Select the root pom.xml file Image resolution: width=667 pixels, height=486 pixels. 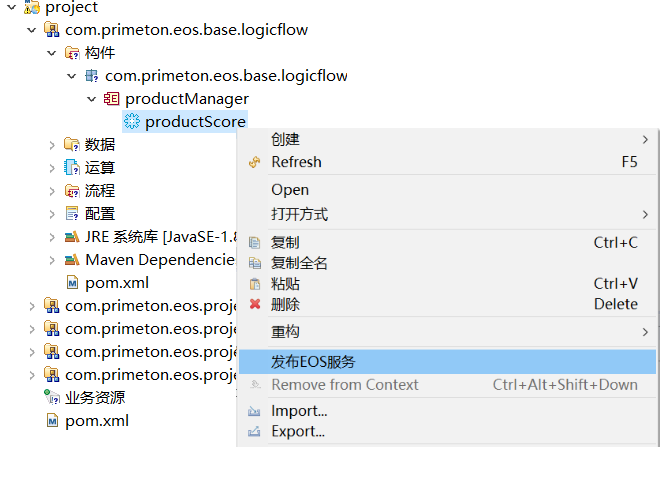coord(96,421)
